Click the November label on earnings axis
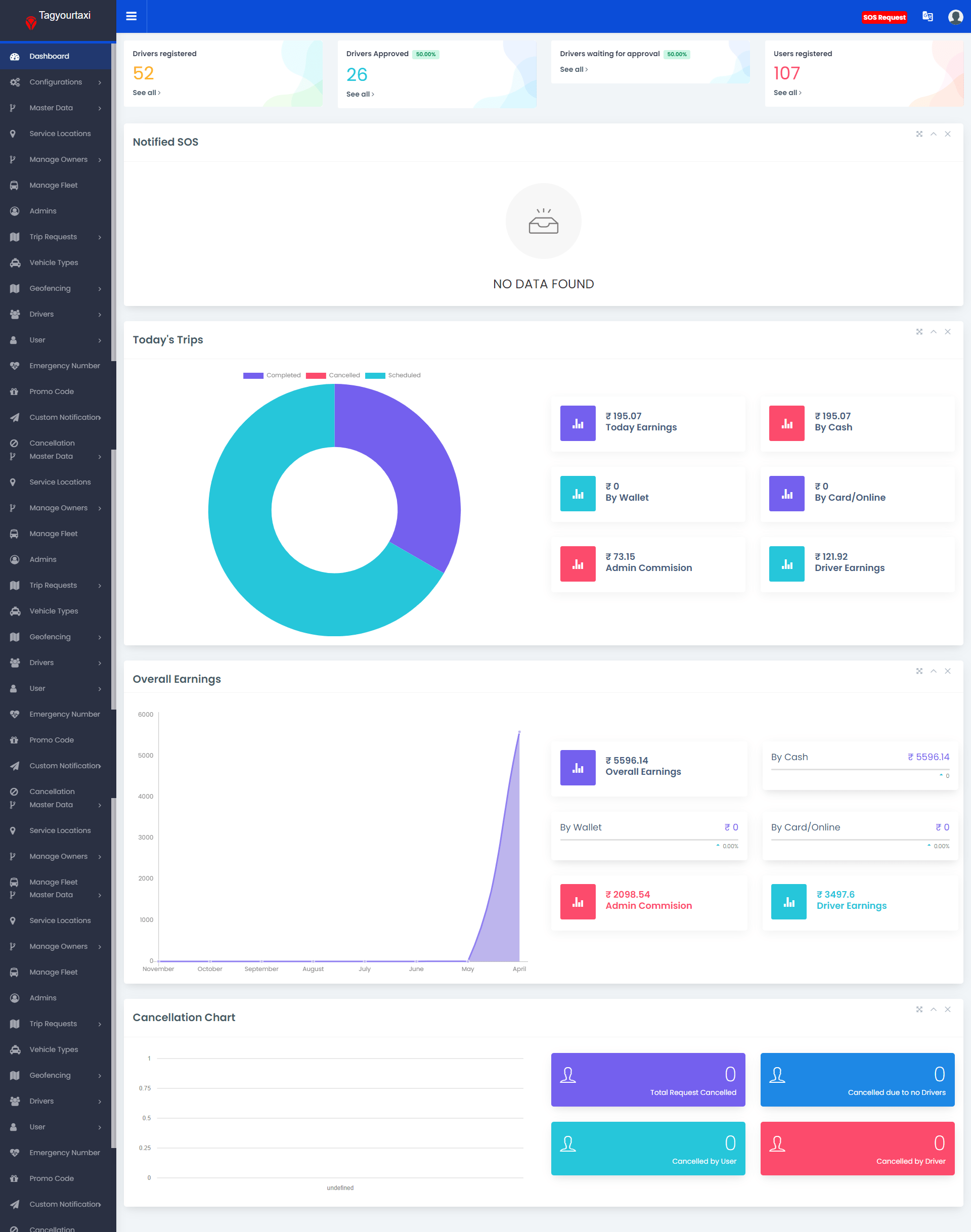The image size is (971, 1232). 158,970
